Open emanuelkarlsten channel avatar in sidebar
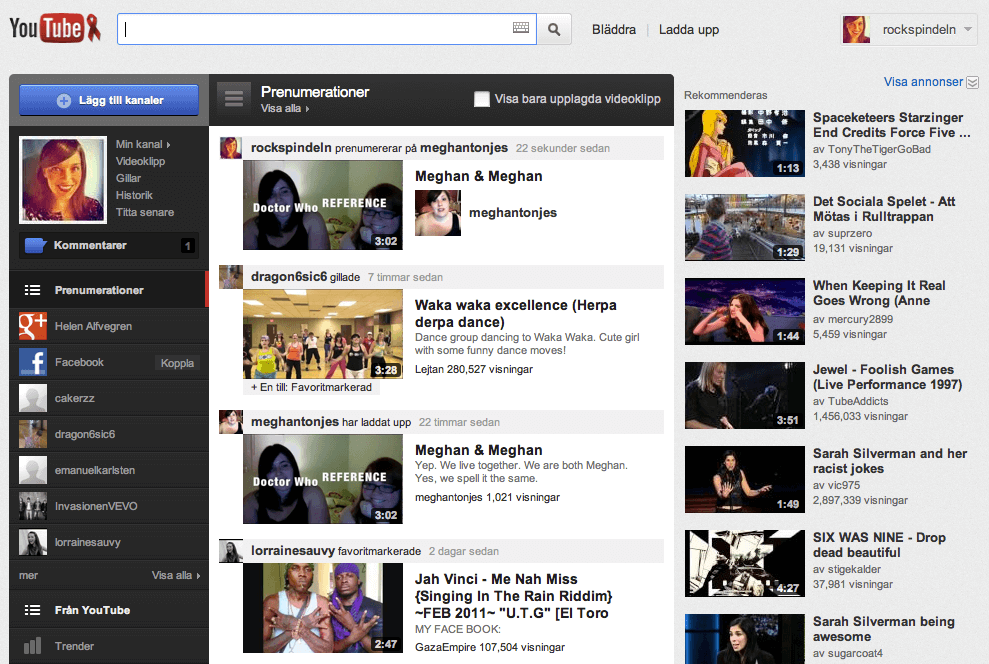 (33, 470)
